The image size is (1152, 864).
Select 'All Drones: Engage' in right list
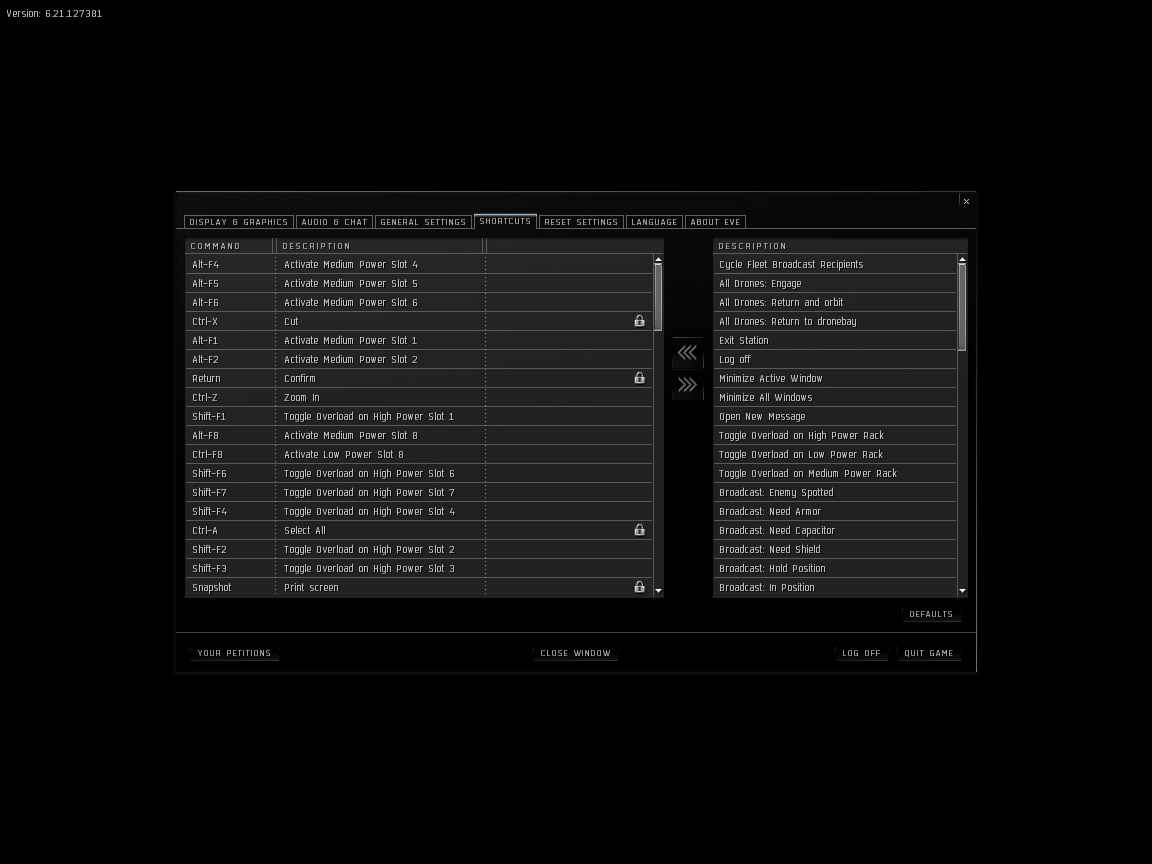tap(760, 284)
